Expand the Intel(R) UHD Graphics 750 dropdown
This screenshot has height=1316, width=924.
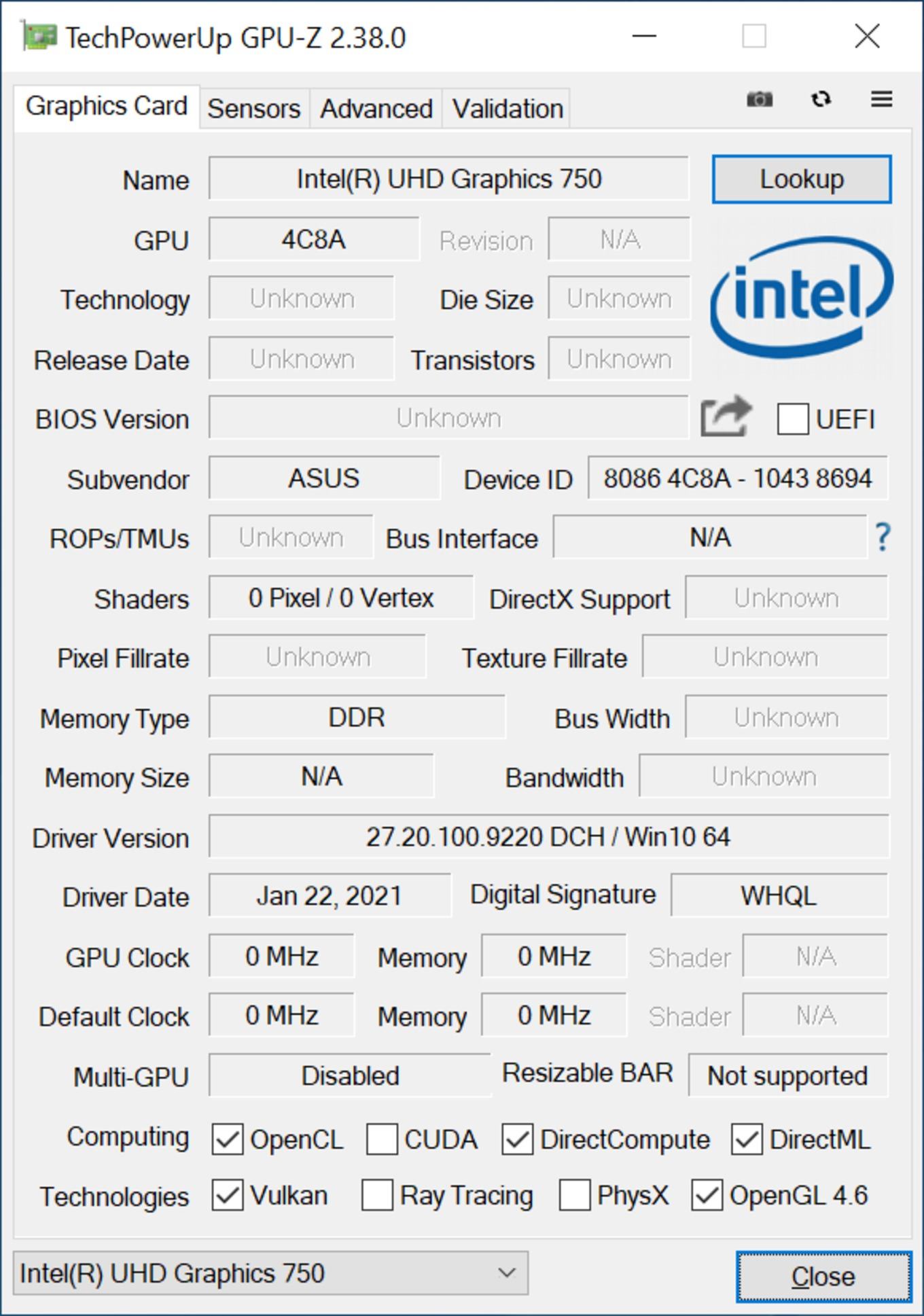pyautogui.click(x=270, y=1273)
